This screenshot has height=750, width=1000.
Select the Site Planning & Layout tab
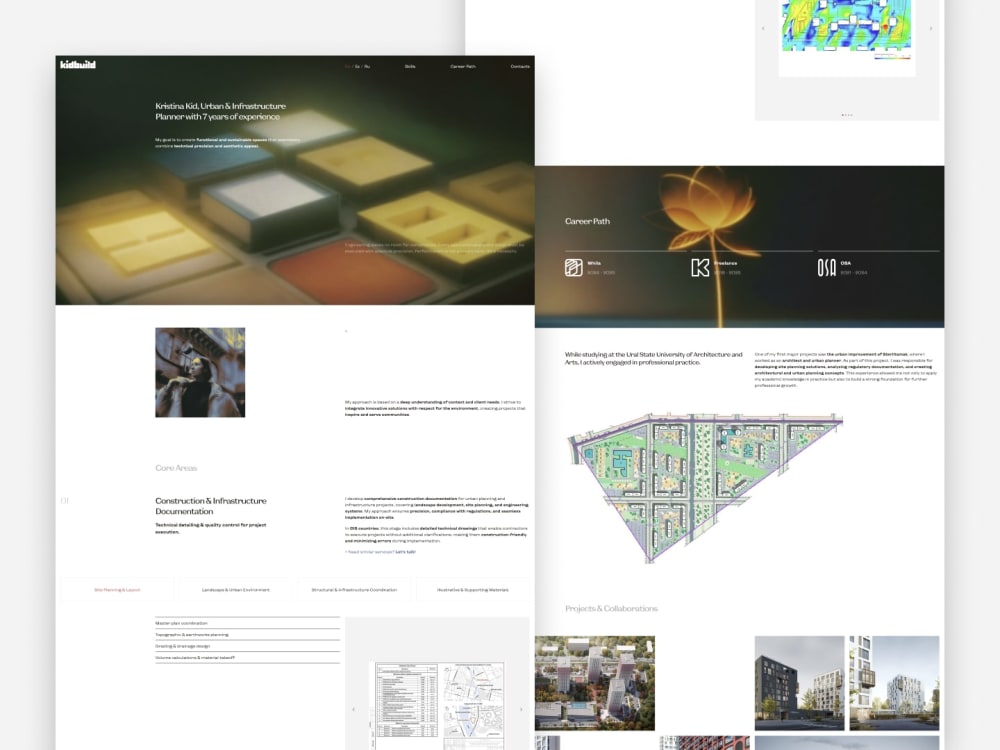[117, 590]
